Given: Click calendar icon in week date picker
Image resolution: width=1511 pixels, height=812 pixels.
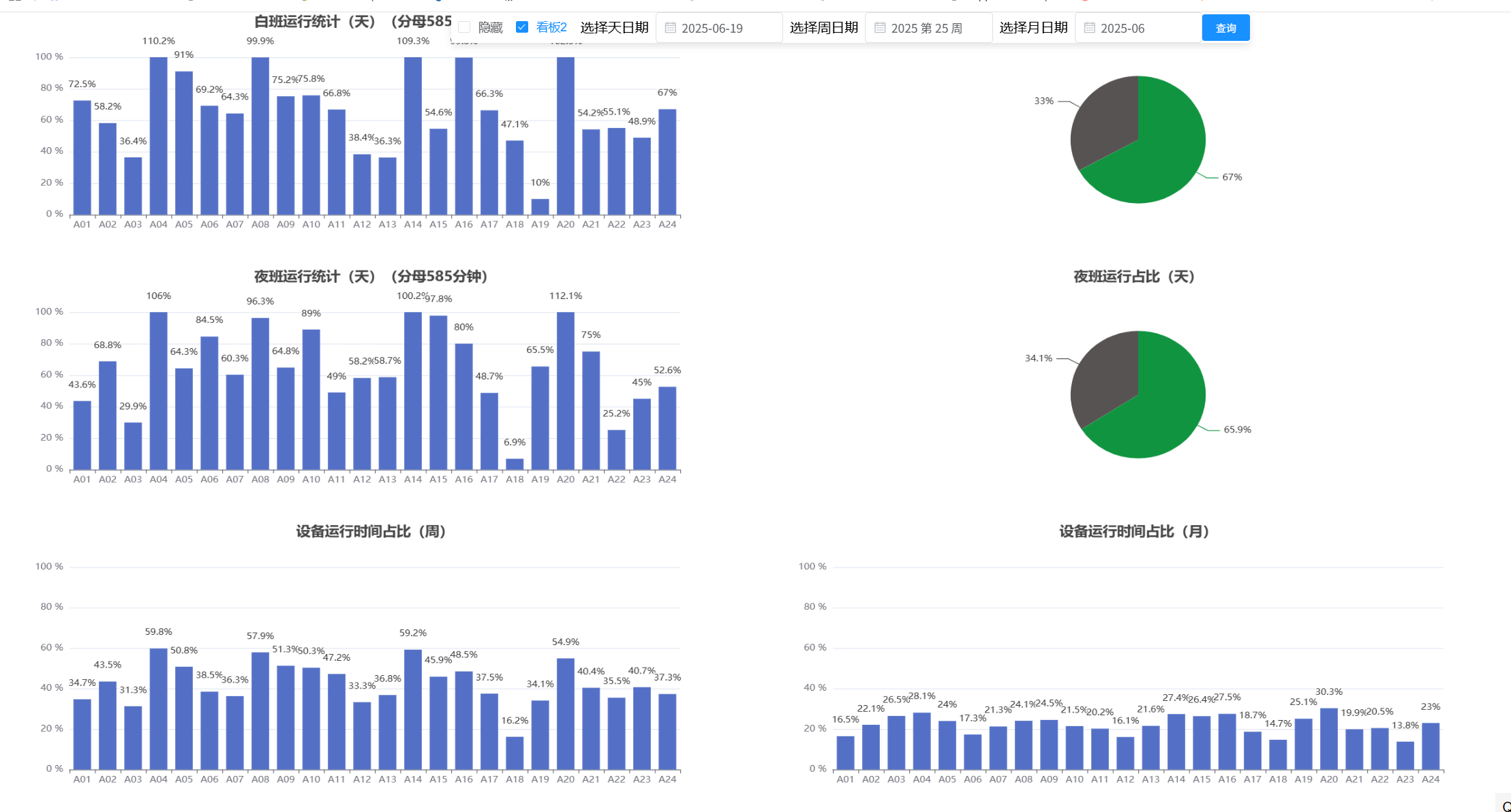Looking at the screenshot, I should 880,28.
